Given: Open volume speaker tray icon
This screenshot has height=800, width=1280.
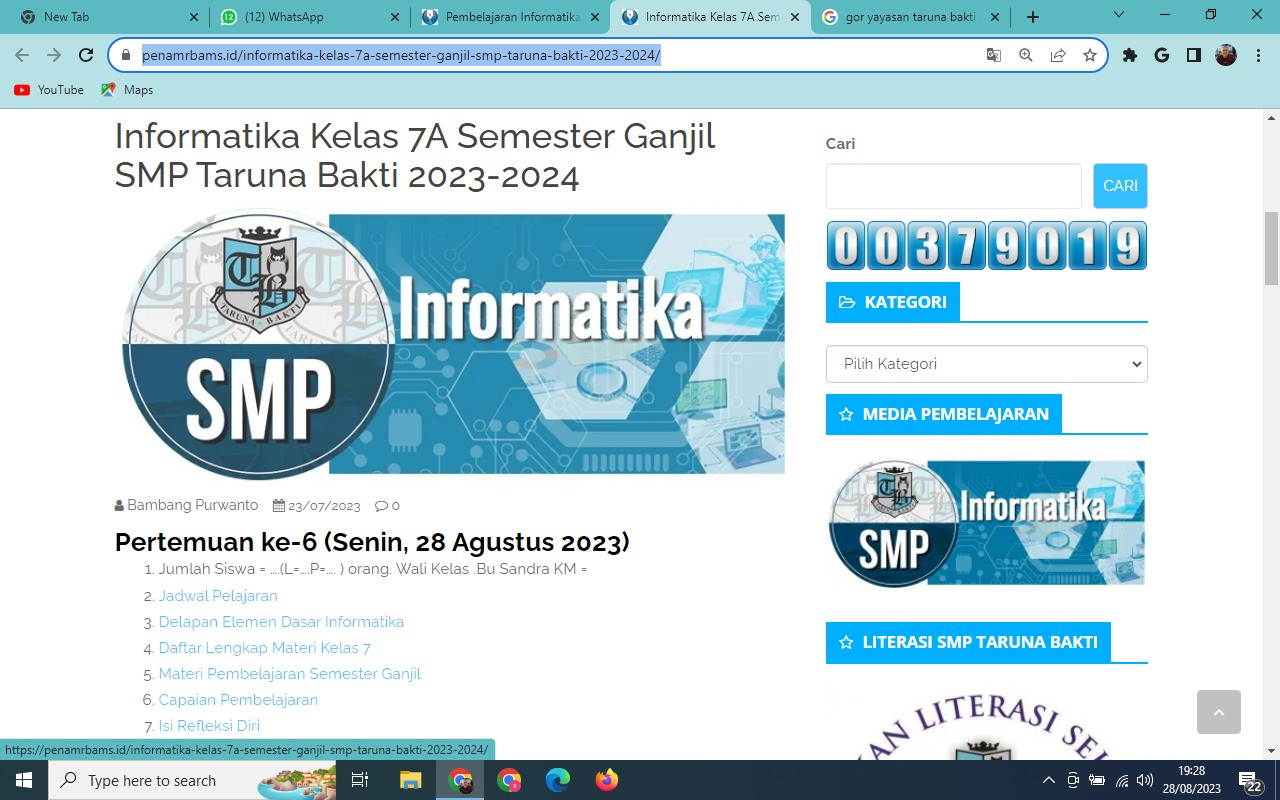Looking at the screenshot, I should (x=1145, y=780).
